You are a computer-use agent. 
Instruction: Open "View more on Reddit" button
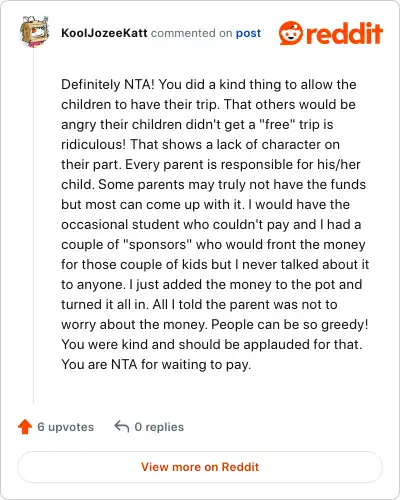point(200,467)
